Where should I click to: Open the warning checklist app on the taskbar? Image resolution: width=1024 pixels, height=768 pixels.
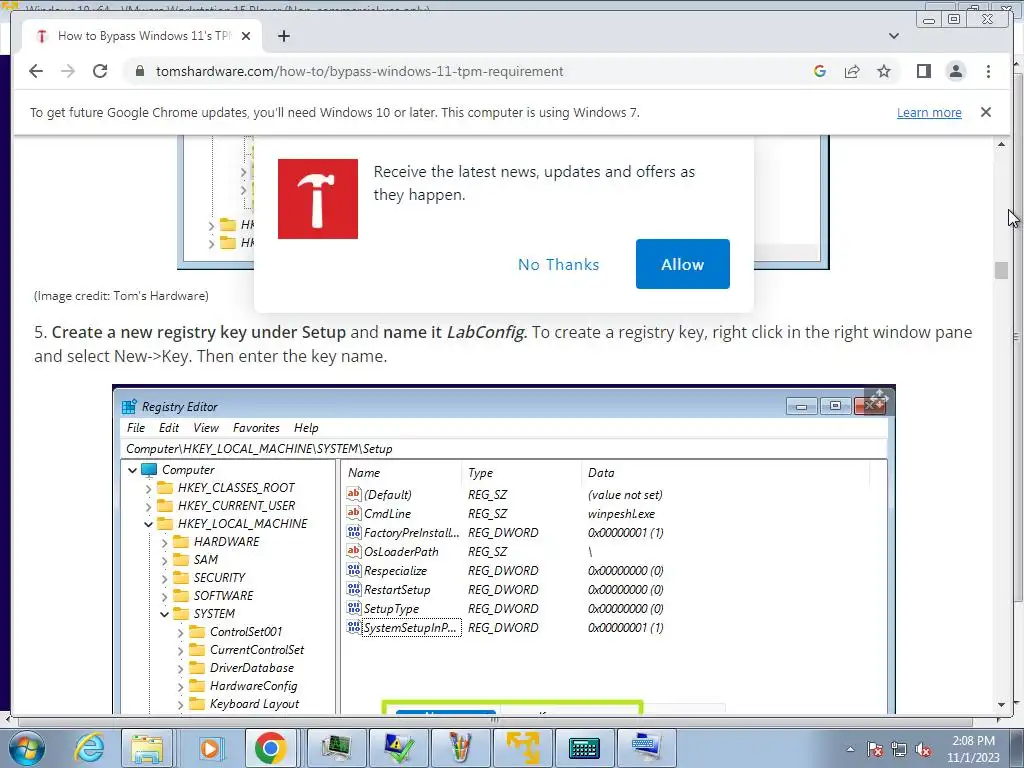pos(398,748)
